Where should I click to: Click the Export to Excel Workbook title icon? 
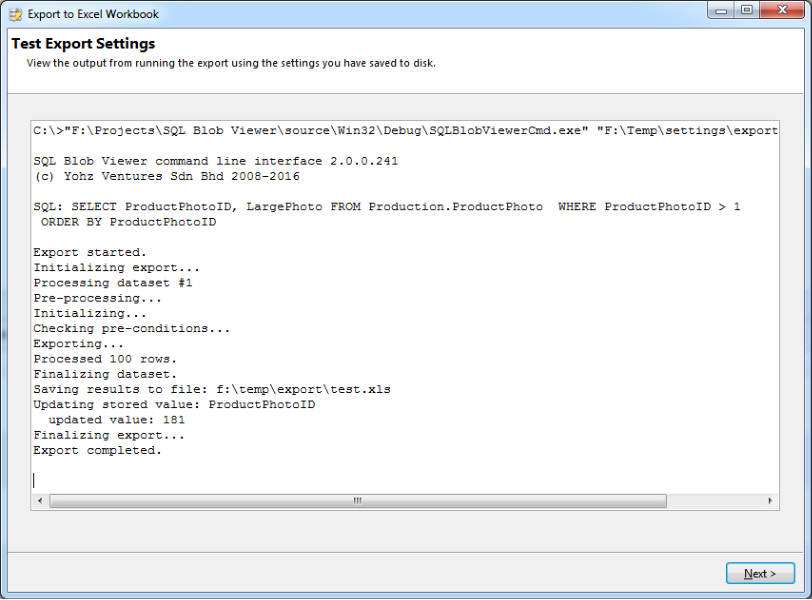point(15,14)
